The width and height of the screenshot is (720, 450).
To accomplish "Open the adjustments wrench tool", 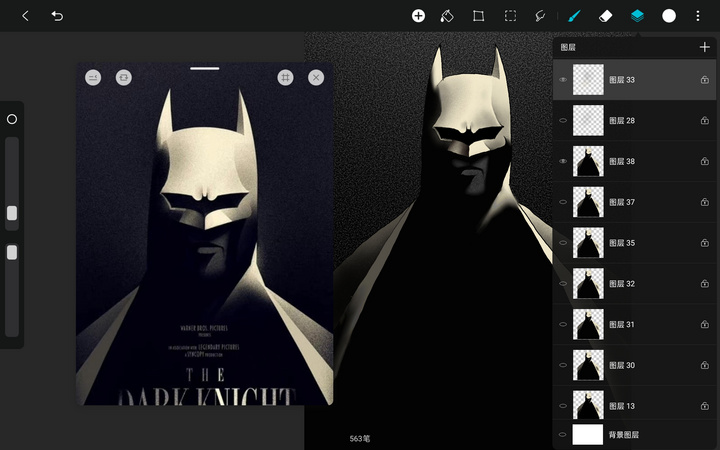I will pyautogui.click(x=540, y=16).
